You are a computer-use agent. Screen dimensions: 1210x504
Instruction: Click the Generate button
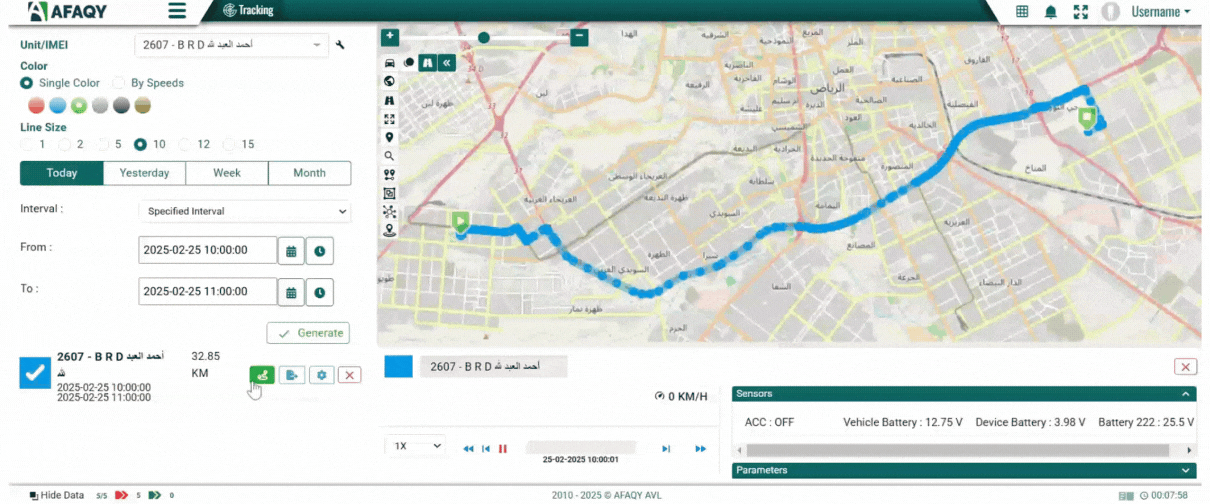point(308,332)
